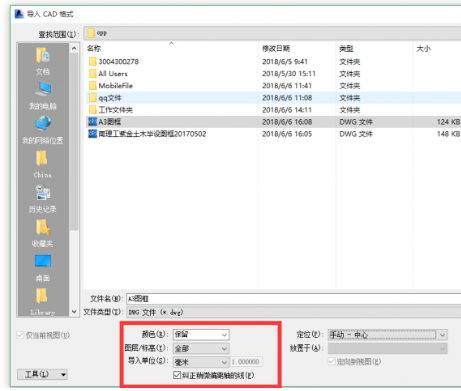Viewport: 461px width, 391px height.
Task: Select the 工作文件夹 folder name
Action: [116, 110]
